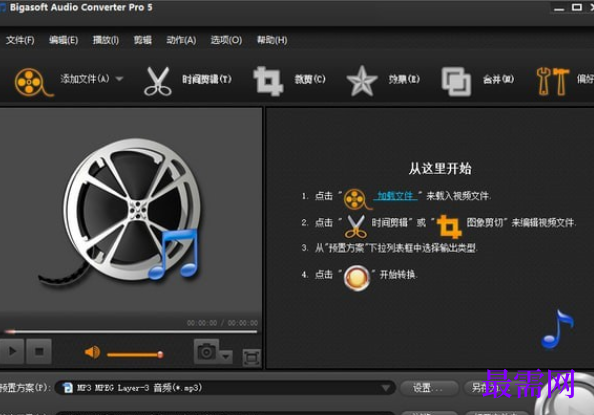Open Preferences wrench and hammer icon

[553, 81]
